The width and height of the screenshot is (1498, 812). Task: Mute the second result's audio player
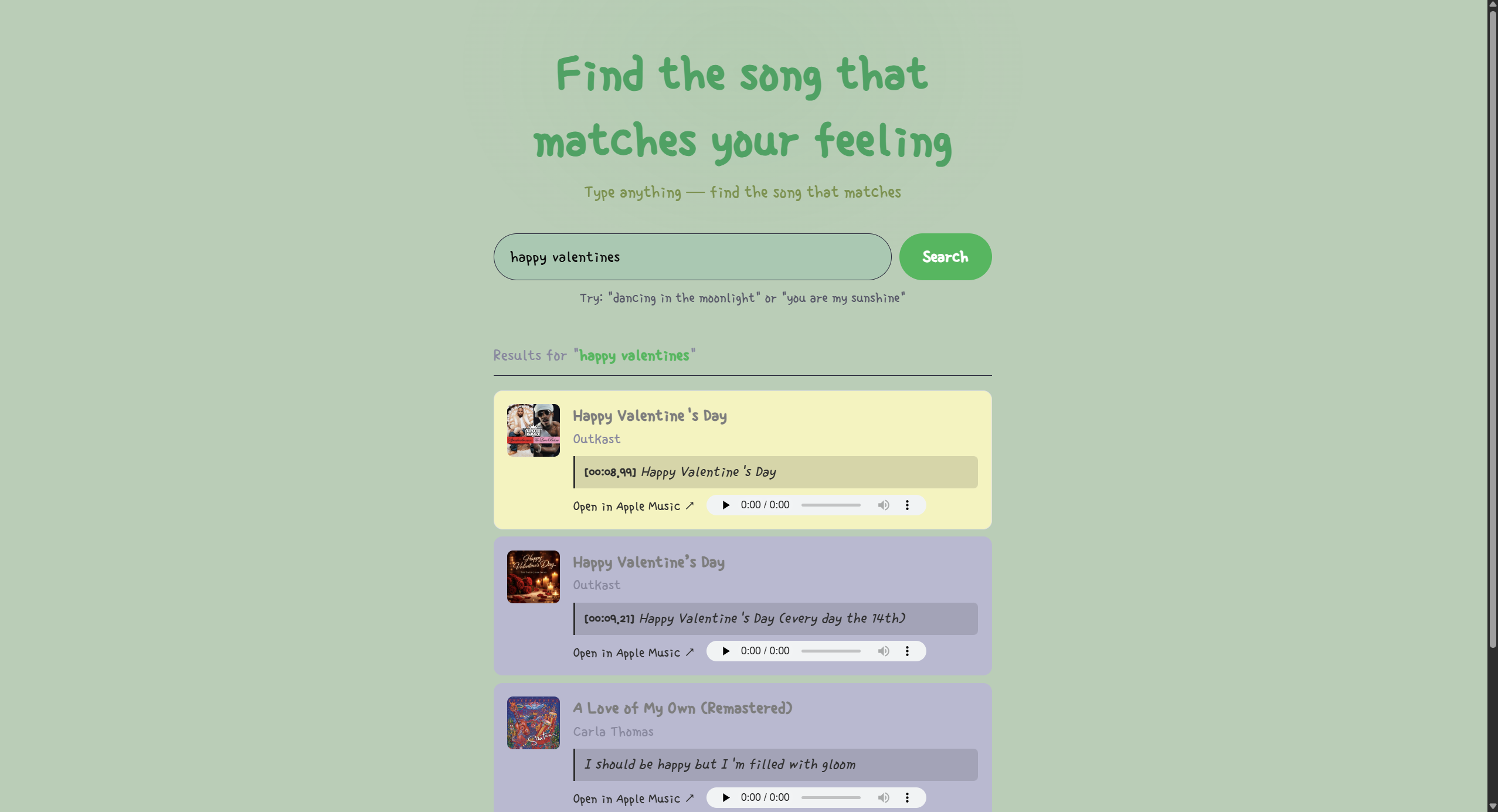tap(883, 651)
